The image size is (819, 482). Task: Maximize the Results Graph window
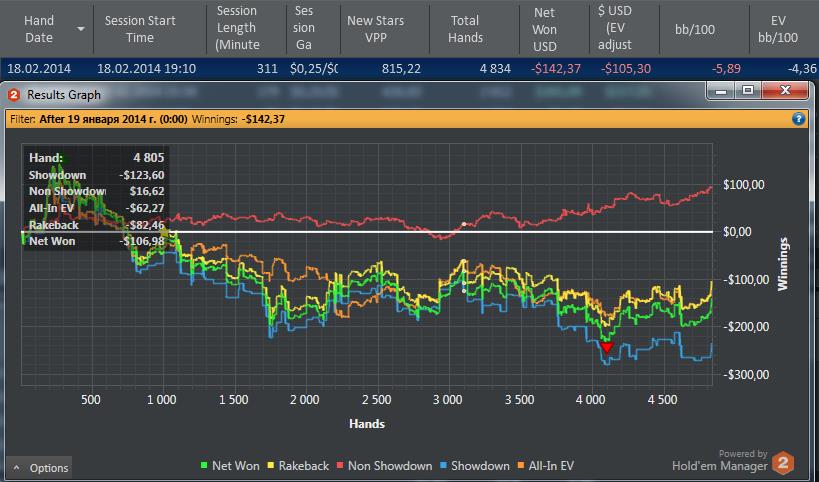tap(747, 90)
